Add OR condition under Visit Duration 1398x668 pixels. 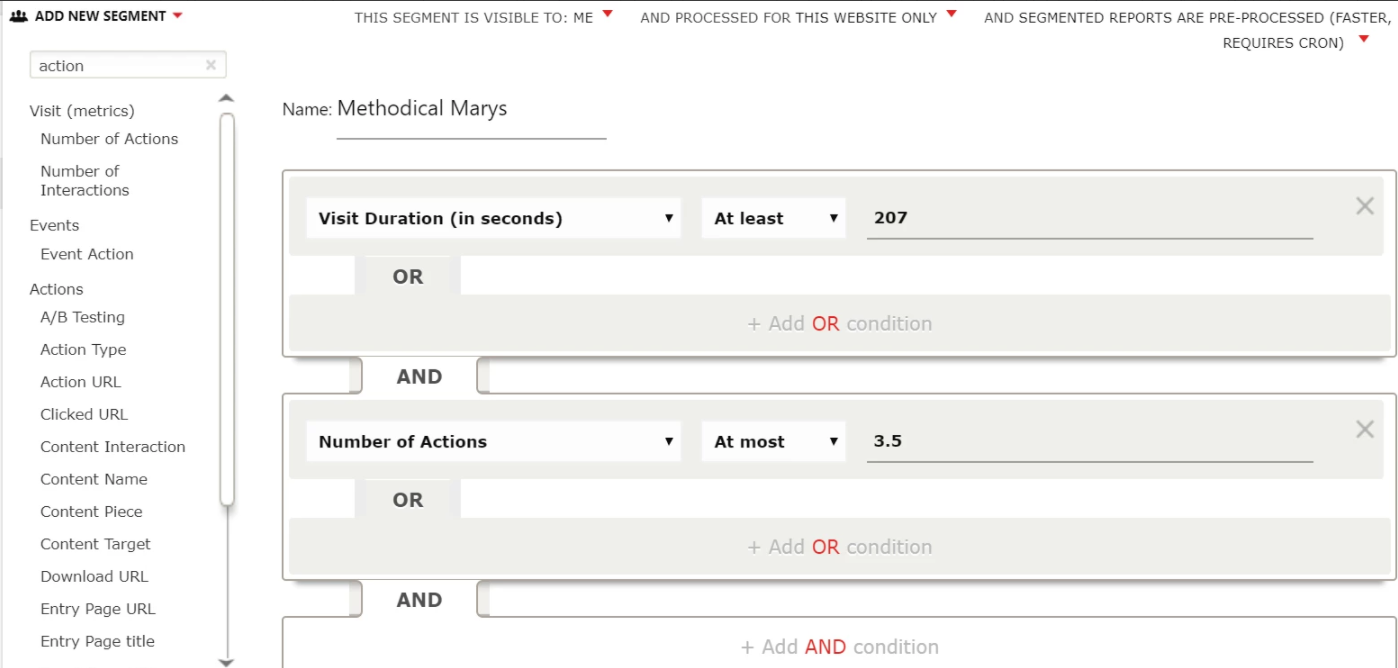pyautogui.click(x=840, y=323)
